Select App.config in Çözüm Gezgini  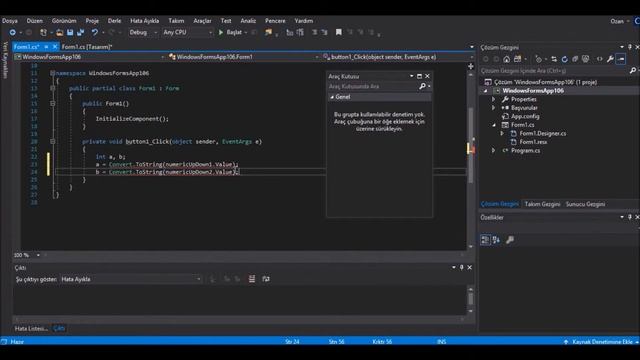click(x=525, y=116)
